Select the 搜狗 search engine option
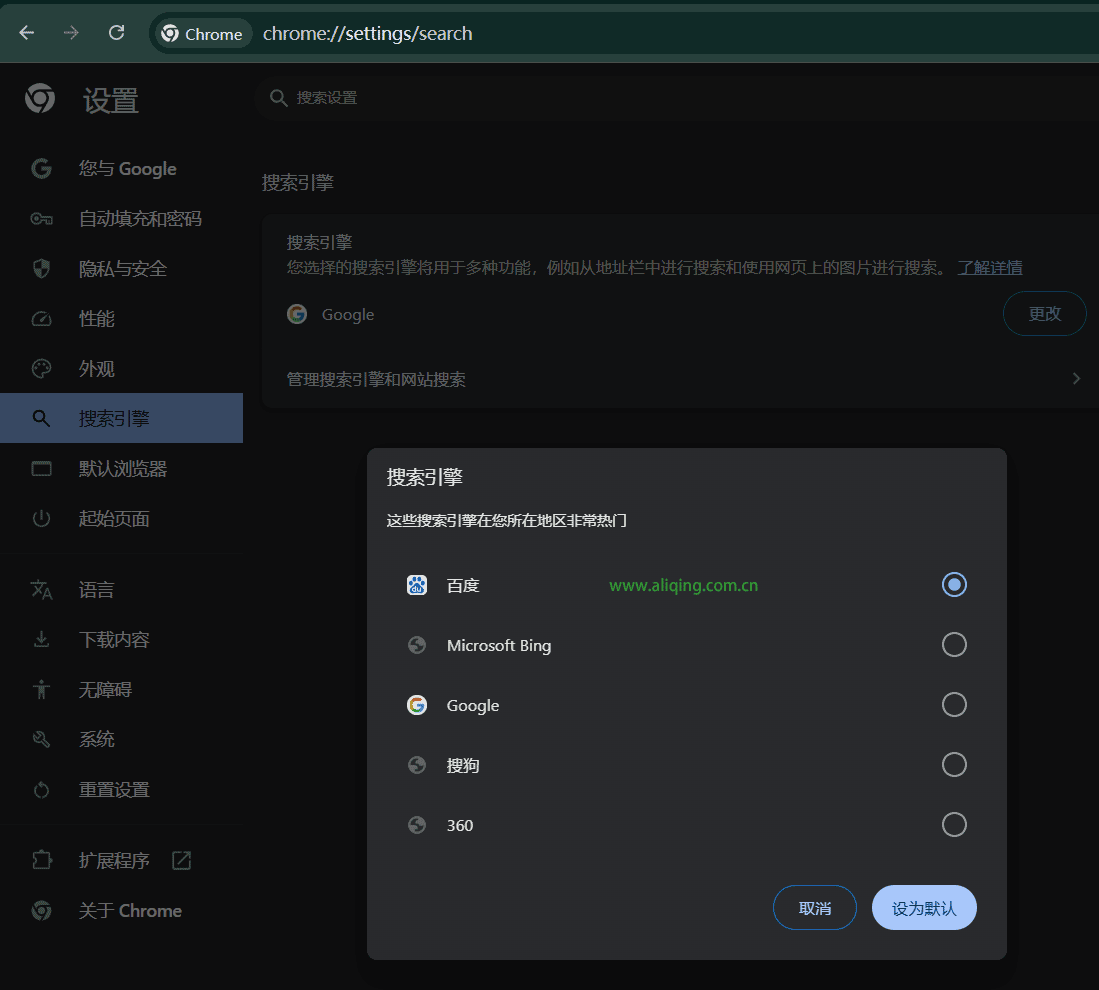Image resolution: width=1099 pixels, height=990 pixels. coord(953,764)
